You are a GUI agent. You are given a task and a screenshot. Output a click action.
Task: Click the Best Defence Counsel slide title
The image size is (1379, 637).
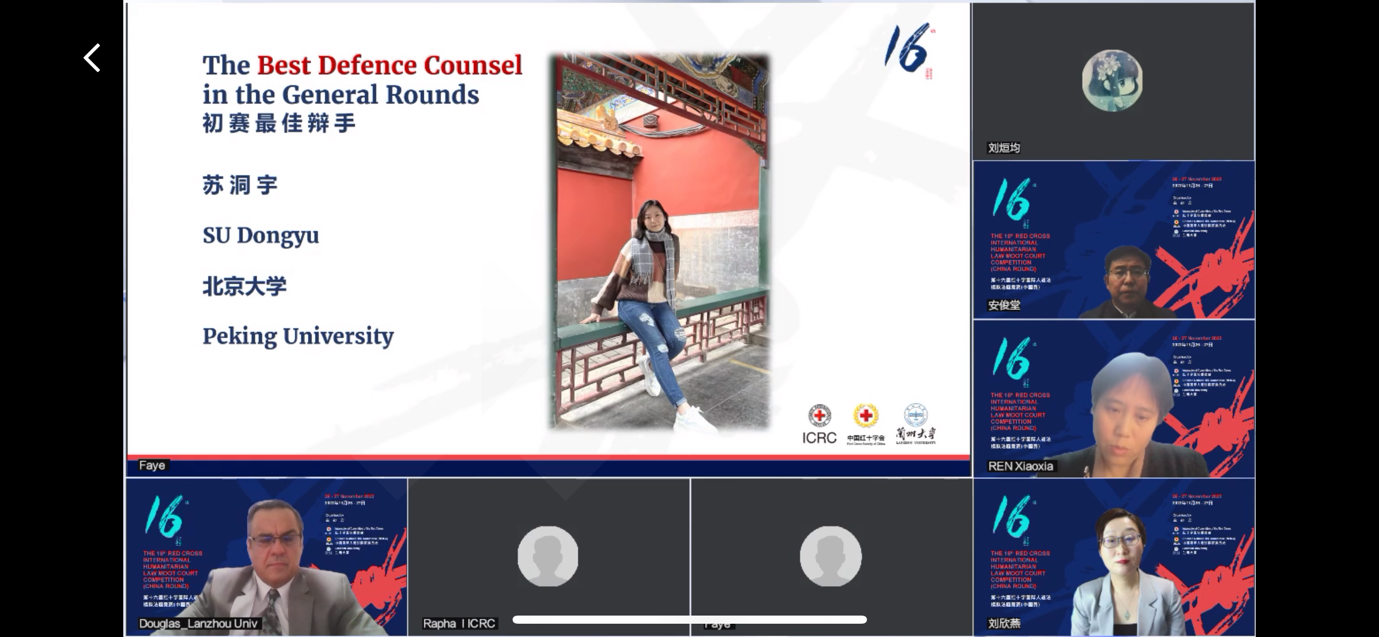(x=362, y=80)
